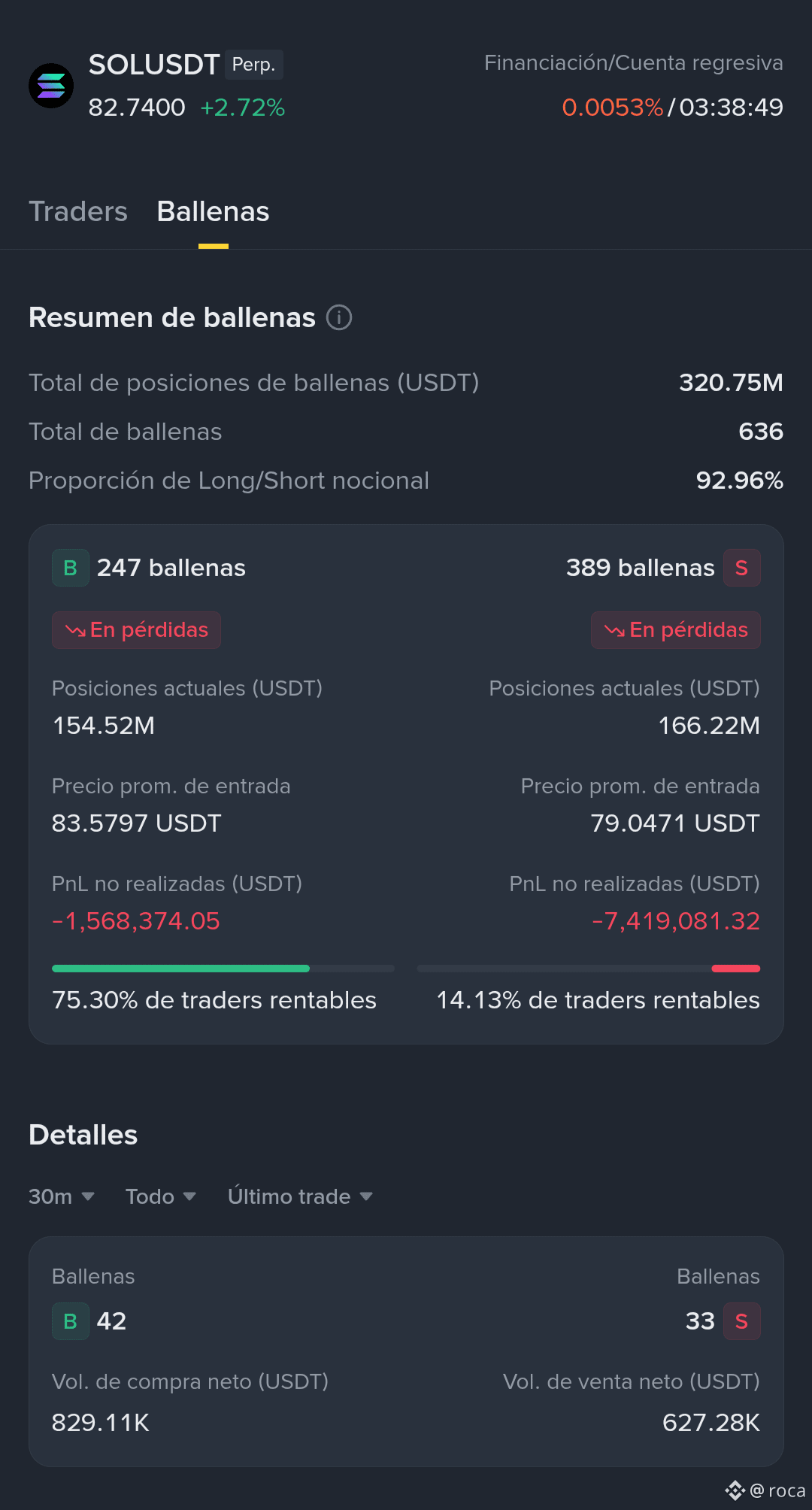Tap the green B badge beside 247 ballenas
Screen dimensions: 812x1510
[71, 568]
